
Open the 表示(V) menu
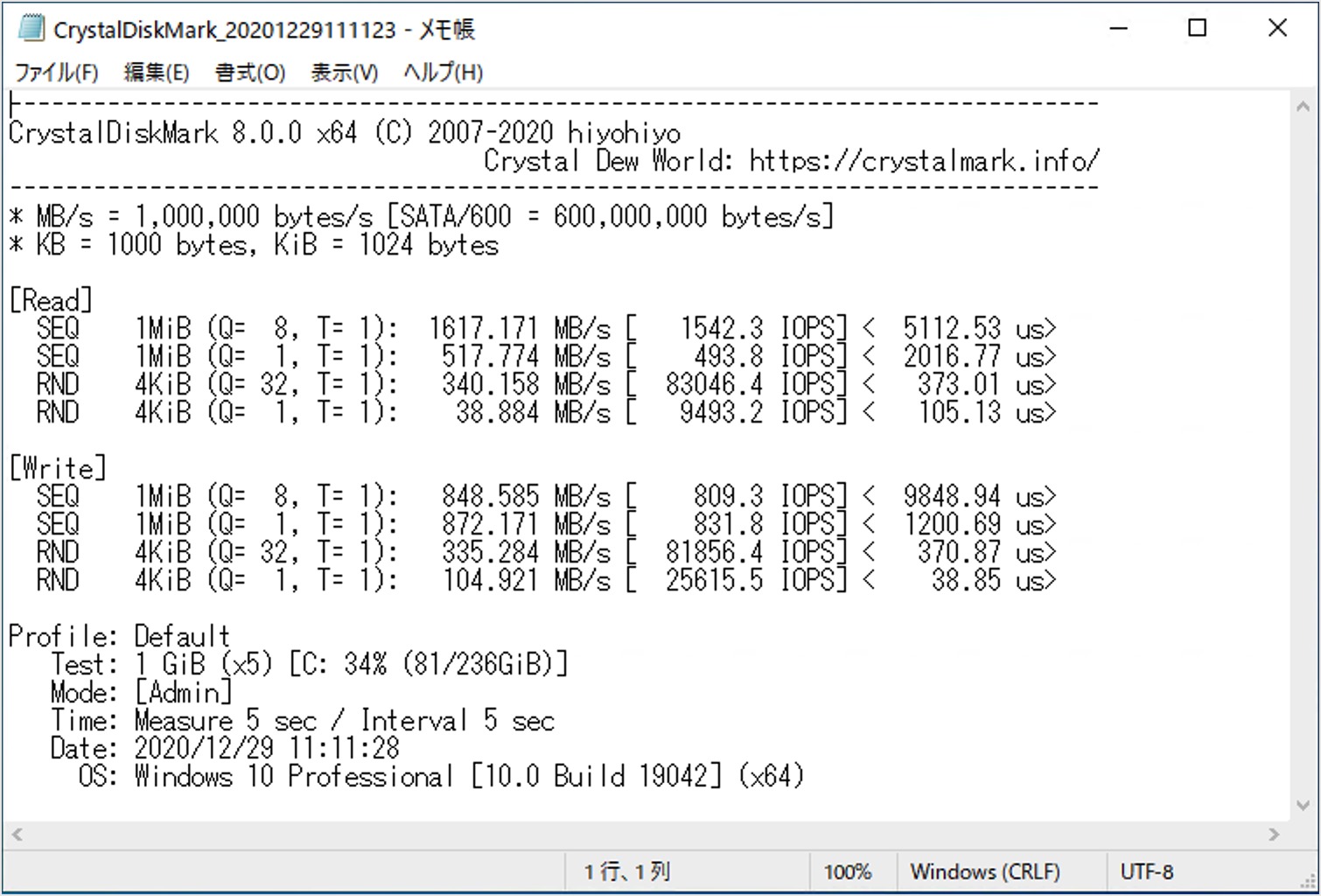pyautogui.click(x=345, y=73)
